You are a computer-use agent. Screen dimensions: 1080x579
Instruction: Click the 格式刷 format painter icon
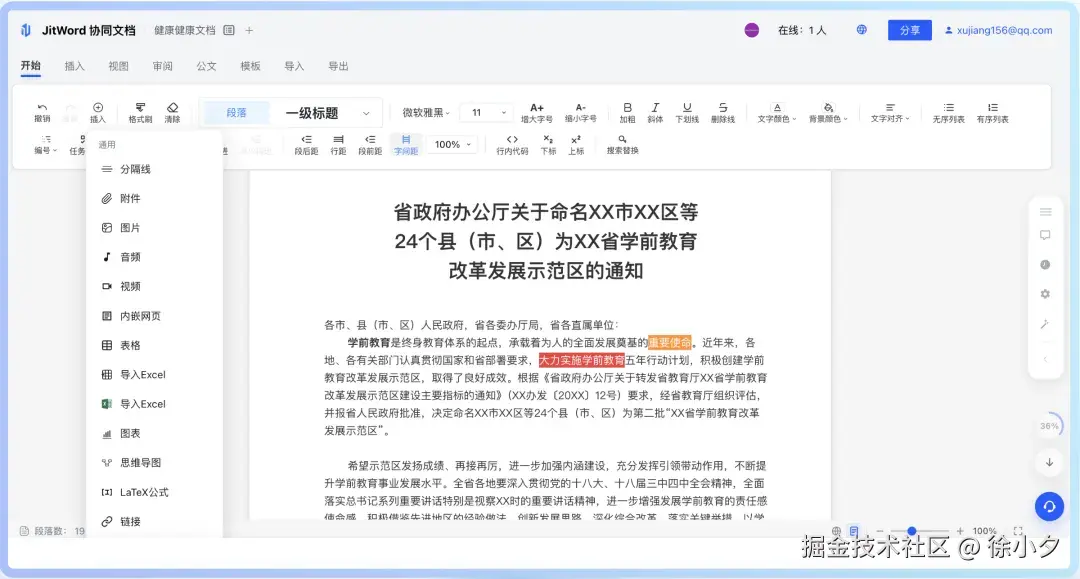click(x=139, y=111)
